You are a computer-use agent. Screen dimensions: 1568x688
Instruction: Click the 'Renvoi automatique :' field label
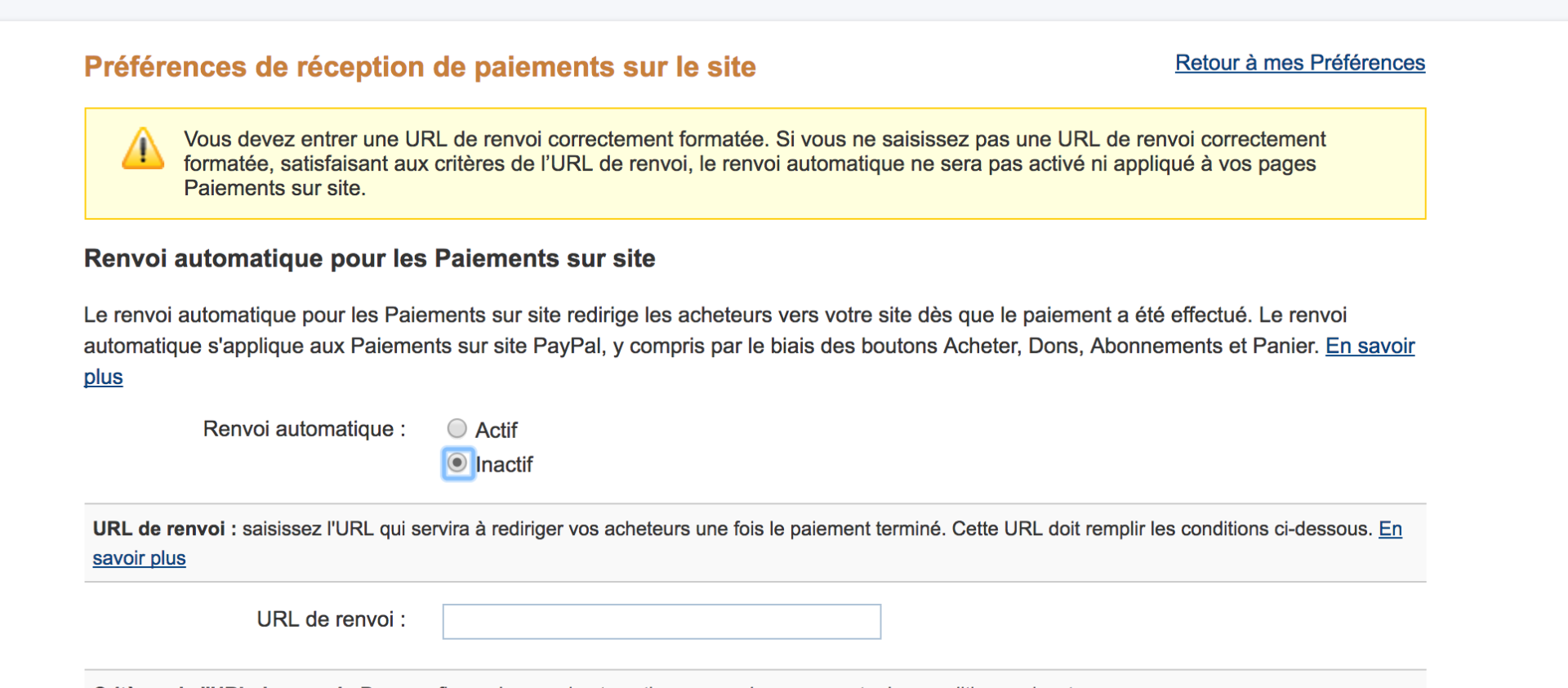(304, 429)
